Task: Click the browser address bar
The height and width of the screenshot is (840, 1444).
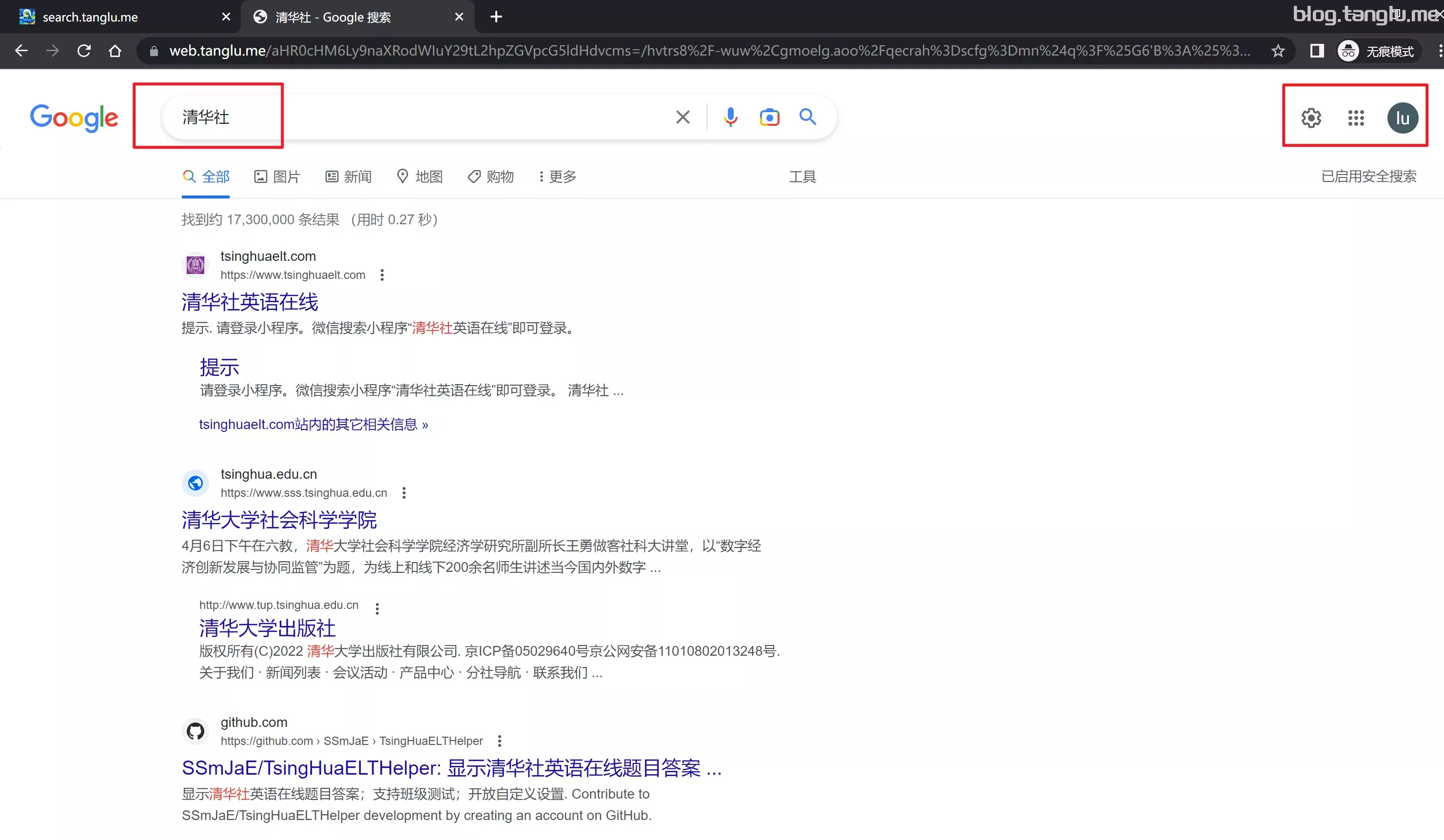Action: click(573, 50)
